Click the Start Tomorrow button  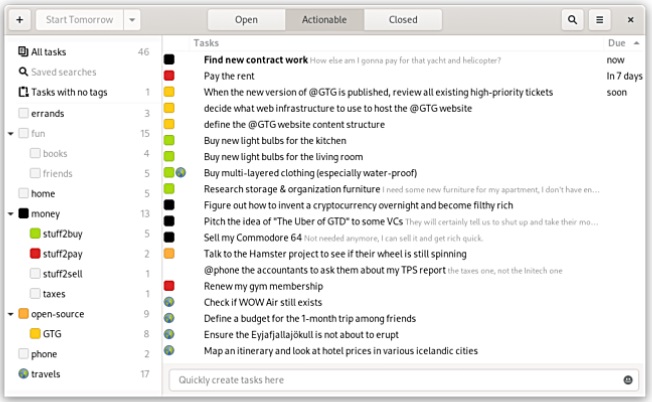(x=79, y=20)
